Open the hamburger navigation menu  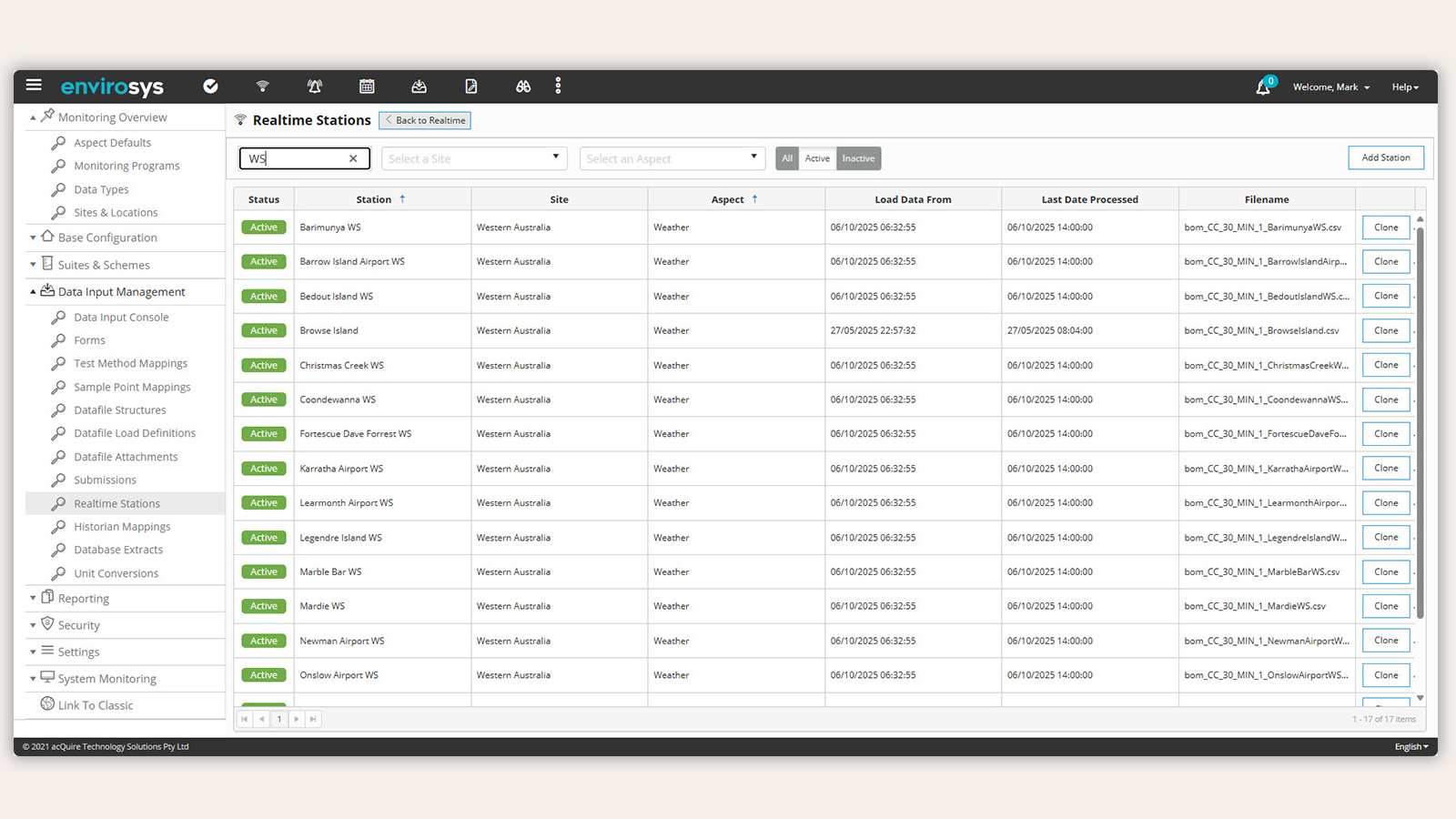point(34,86)
